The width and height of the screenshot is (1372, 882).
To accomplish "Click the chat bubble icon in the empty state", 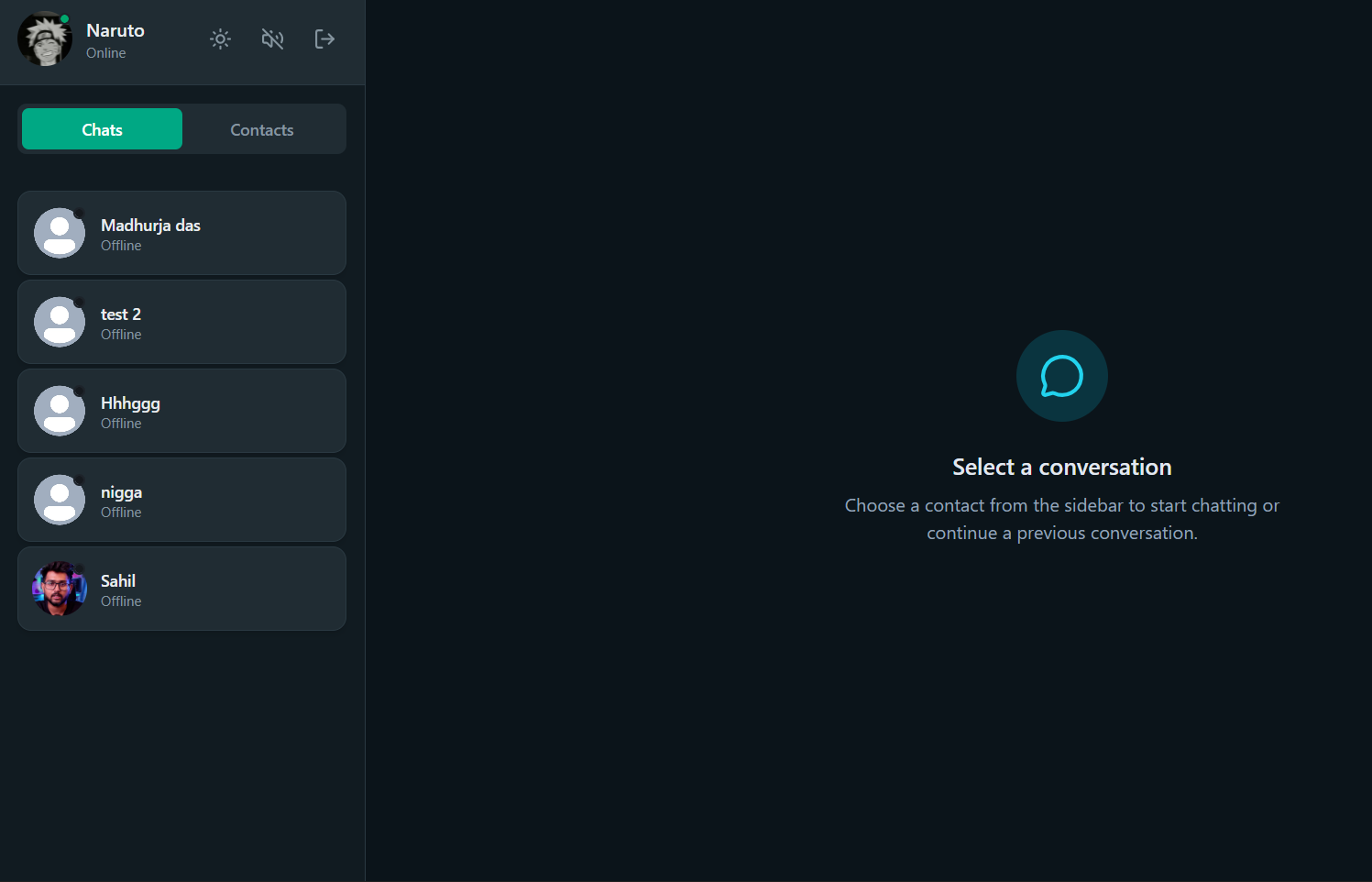I will click(x=1061, y=376).
